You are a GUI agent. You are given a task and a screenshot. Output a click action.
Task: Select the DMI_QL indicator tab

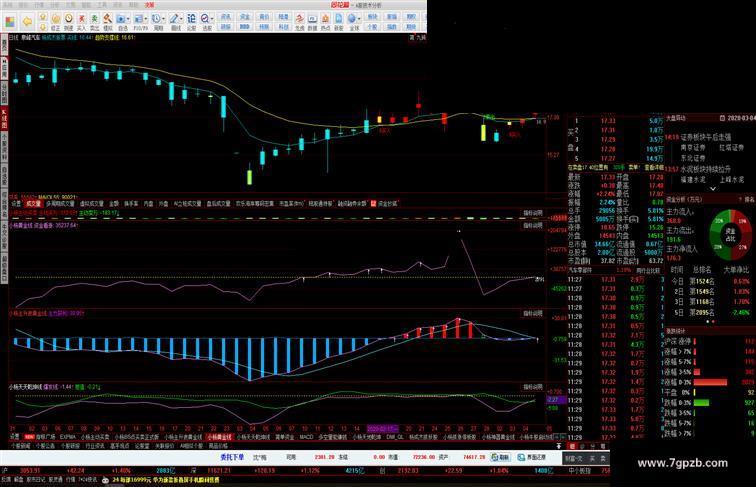(x=394, y=437)
